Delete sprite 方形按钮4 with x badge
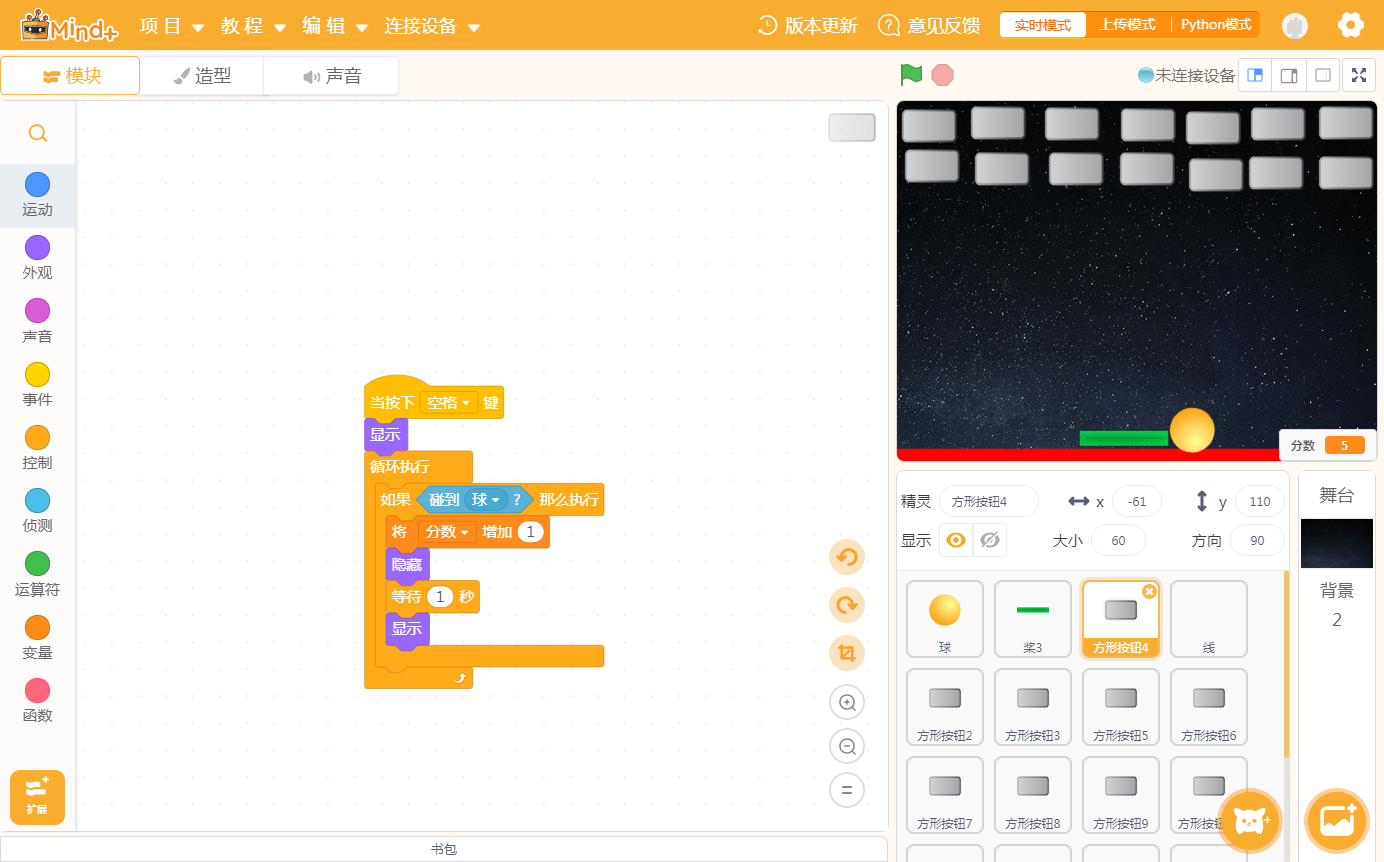 (x=1149, y=591)
